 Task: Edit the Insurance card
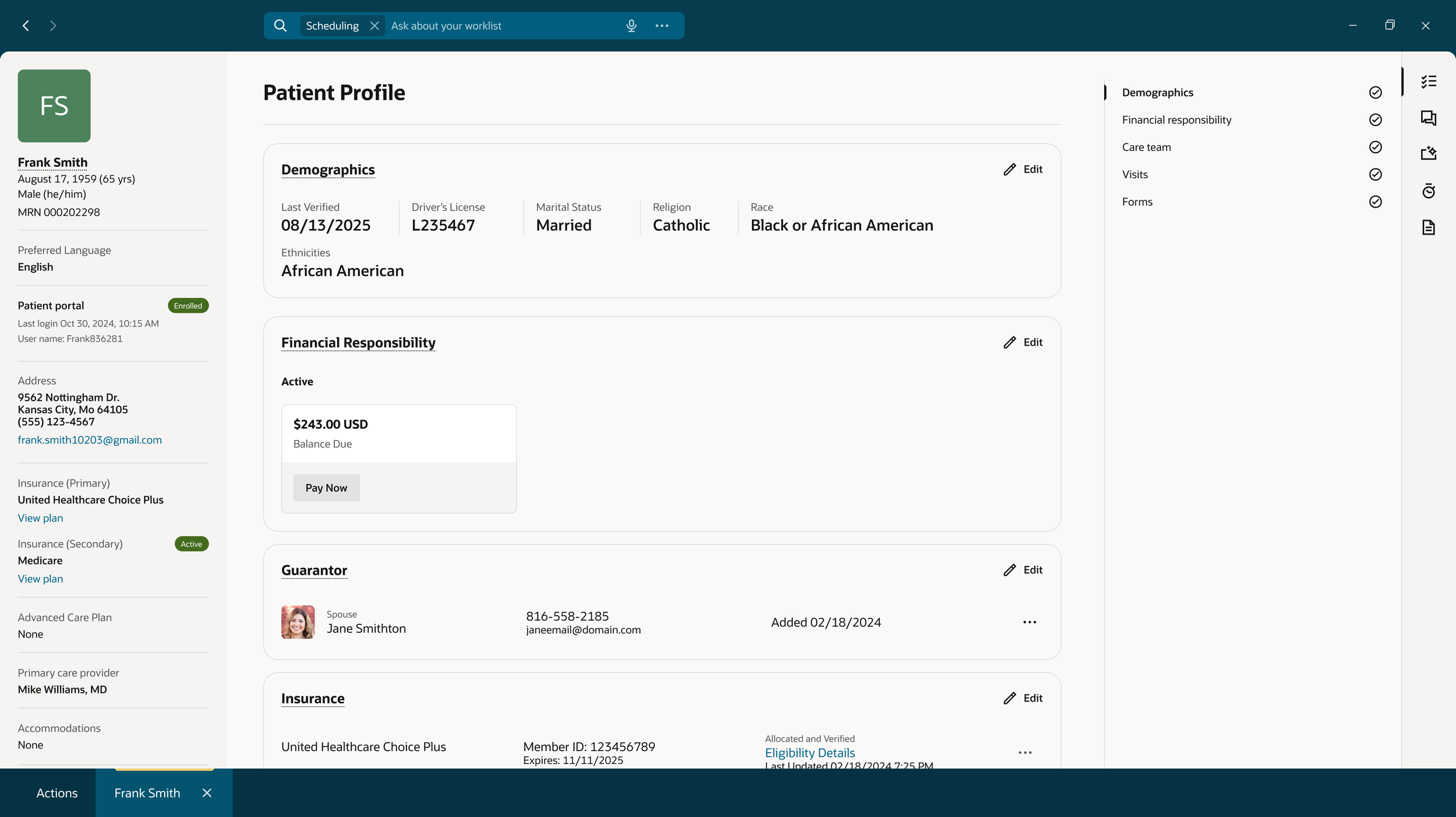(1023, 698)
